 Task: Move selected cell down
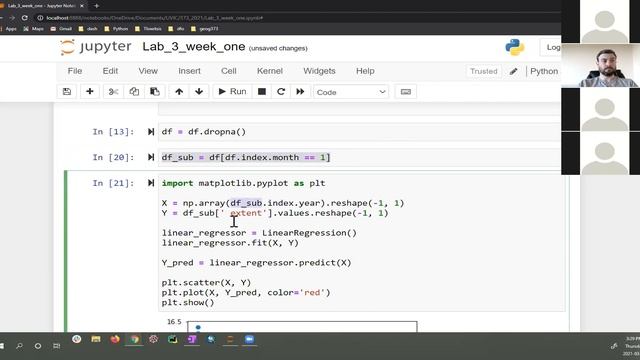tap(199, 92)
